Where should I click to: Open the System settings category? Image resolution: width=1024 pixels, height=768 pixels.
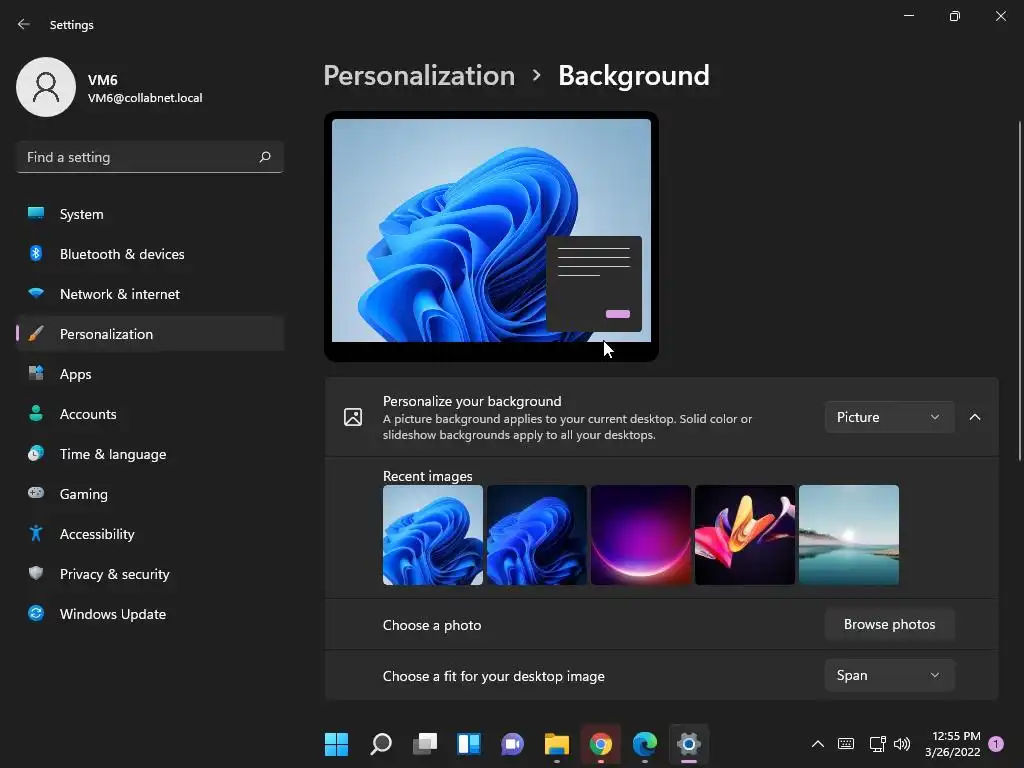[x=150, y=214]
